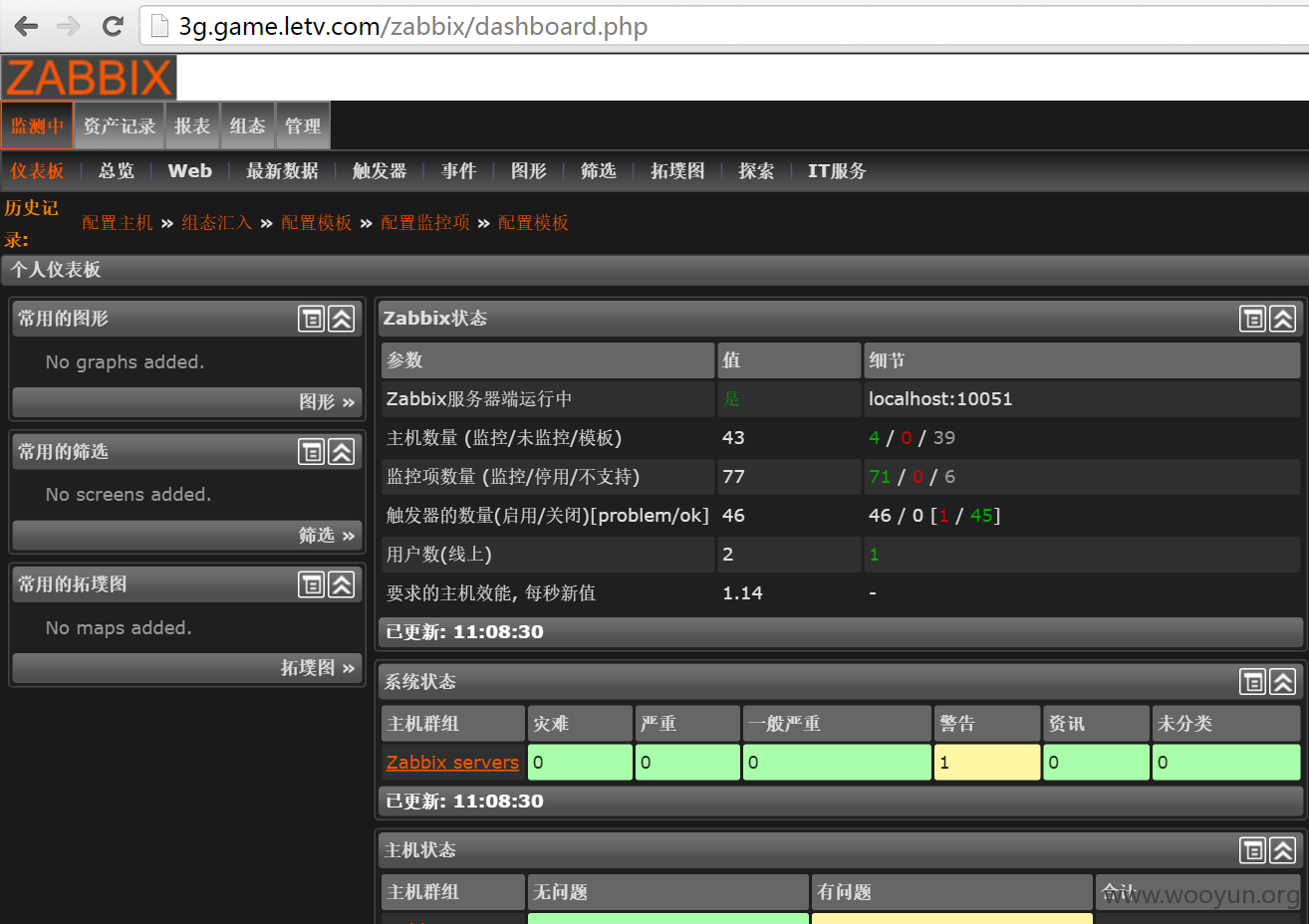1309x924 pixels.
Task: Open the 触发器 submenu item
Action: click(380, 171)
